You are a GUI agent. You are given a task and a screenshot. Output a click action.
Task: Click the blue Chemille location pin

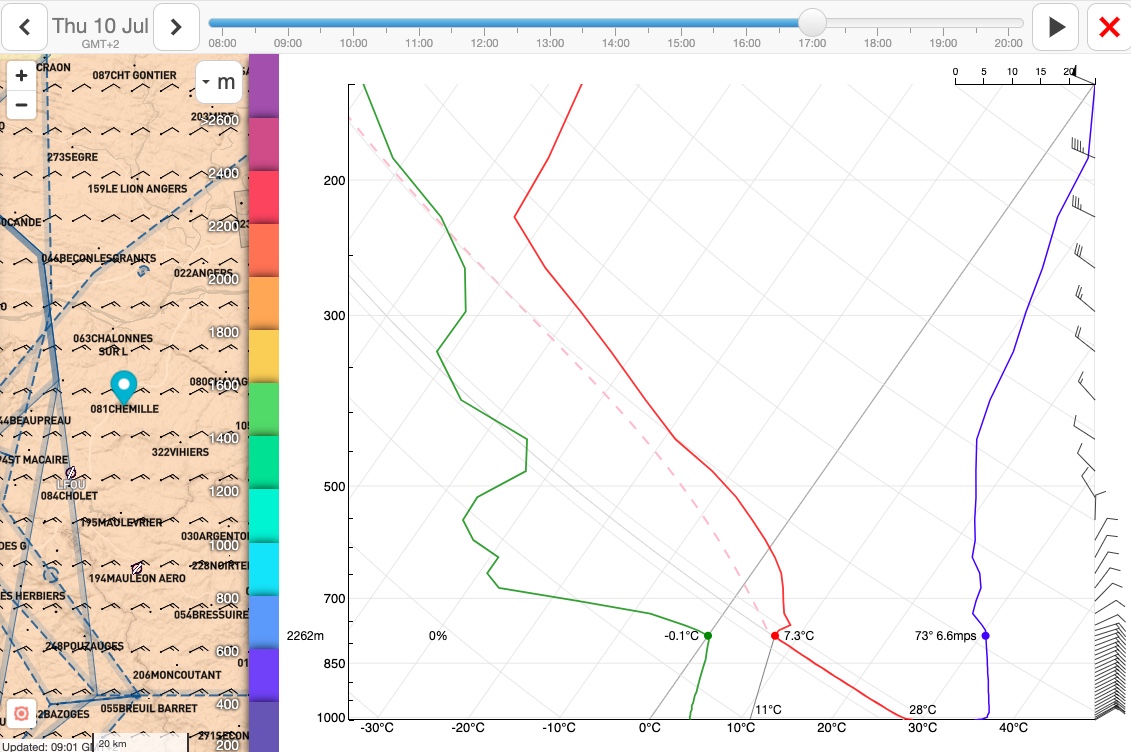coord(123,386)
